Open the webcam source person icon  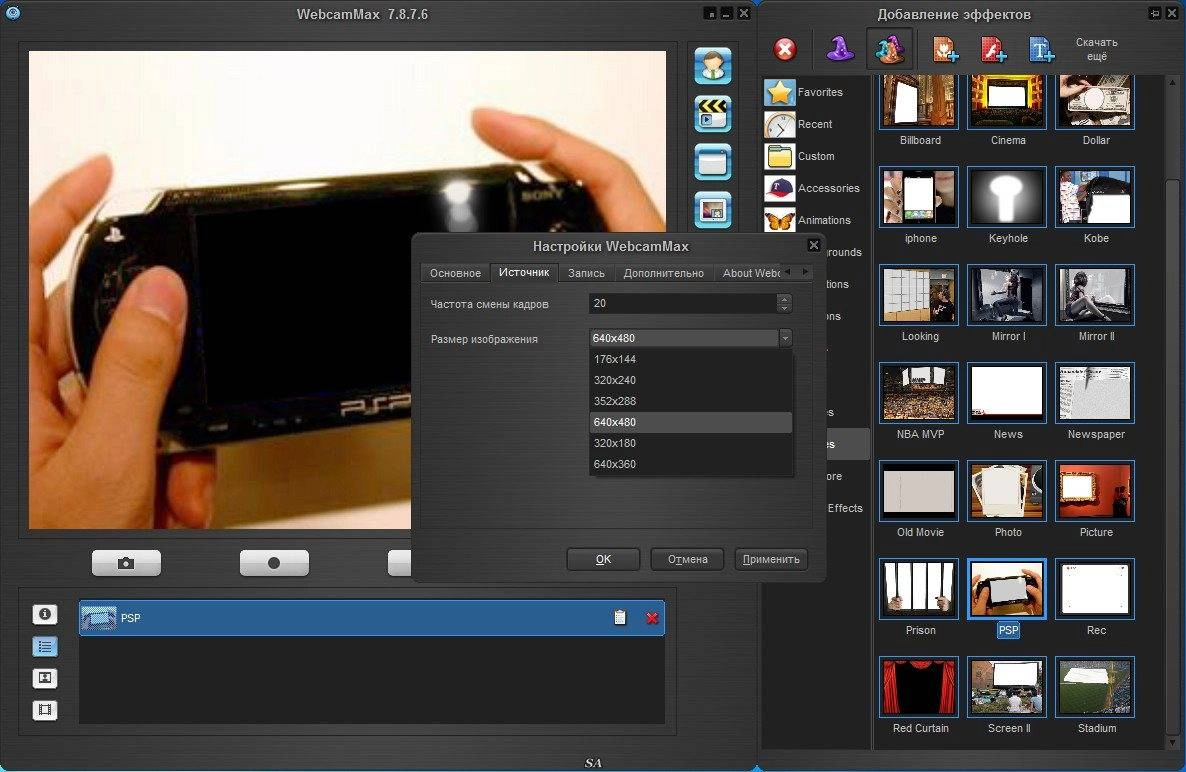point(713,66)
